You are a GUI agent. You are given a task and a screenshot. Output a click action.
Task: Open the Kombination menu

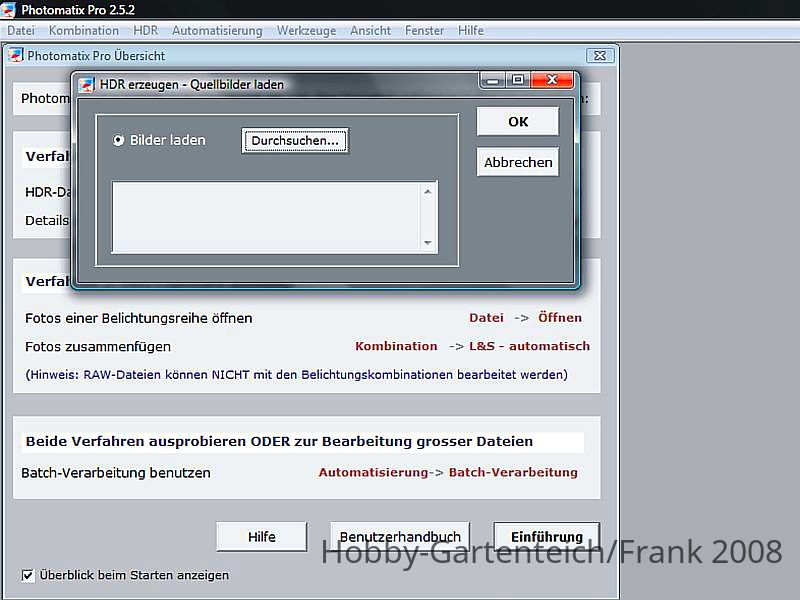84,31
